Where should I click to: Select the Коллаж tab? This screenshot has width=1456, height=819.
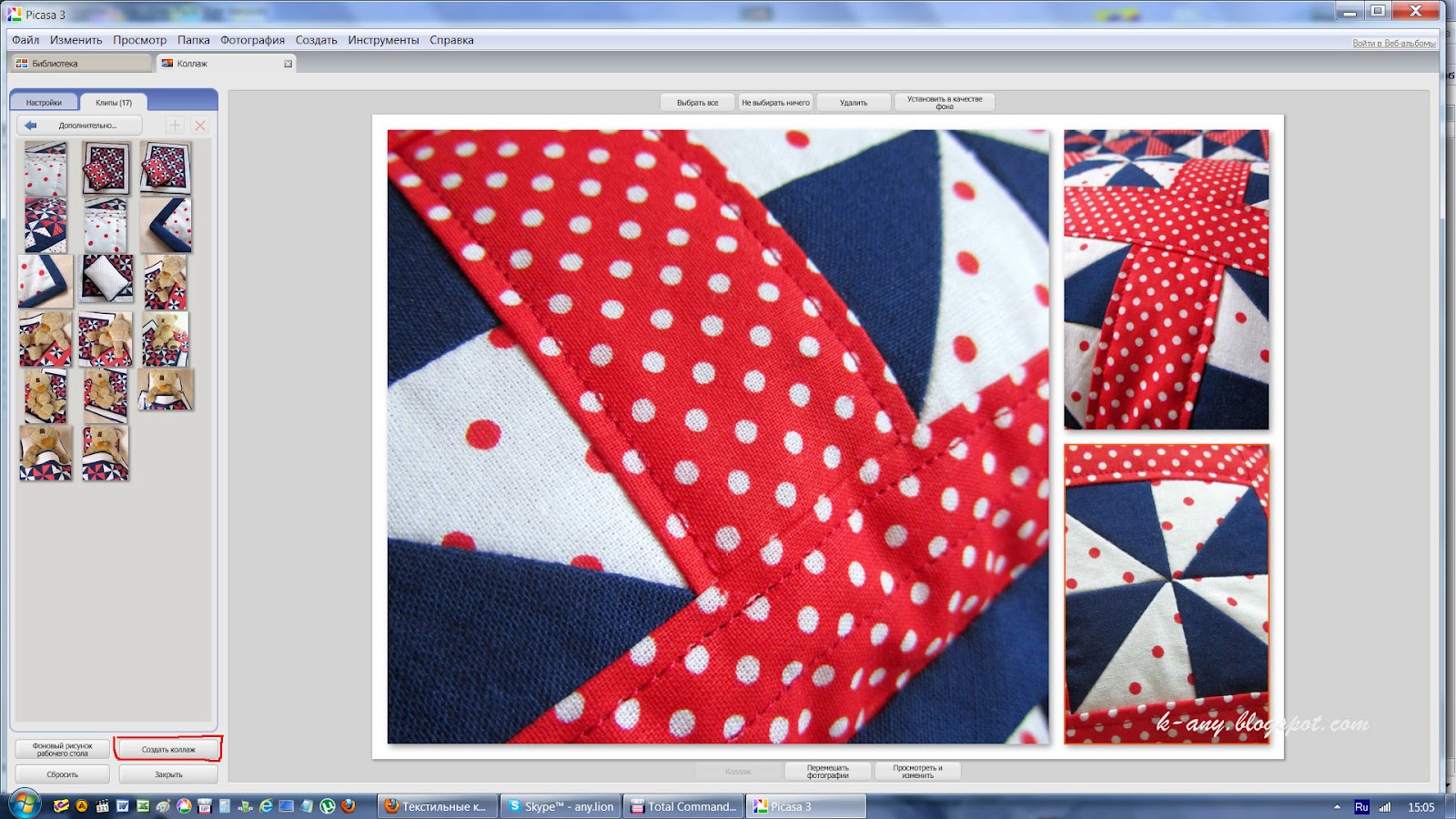[x=226, y=64]
